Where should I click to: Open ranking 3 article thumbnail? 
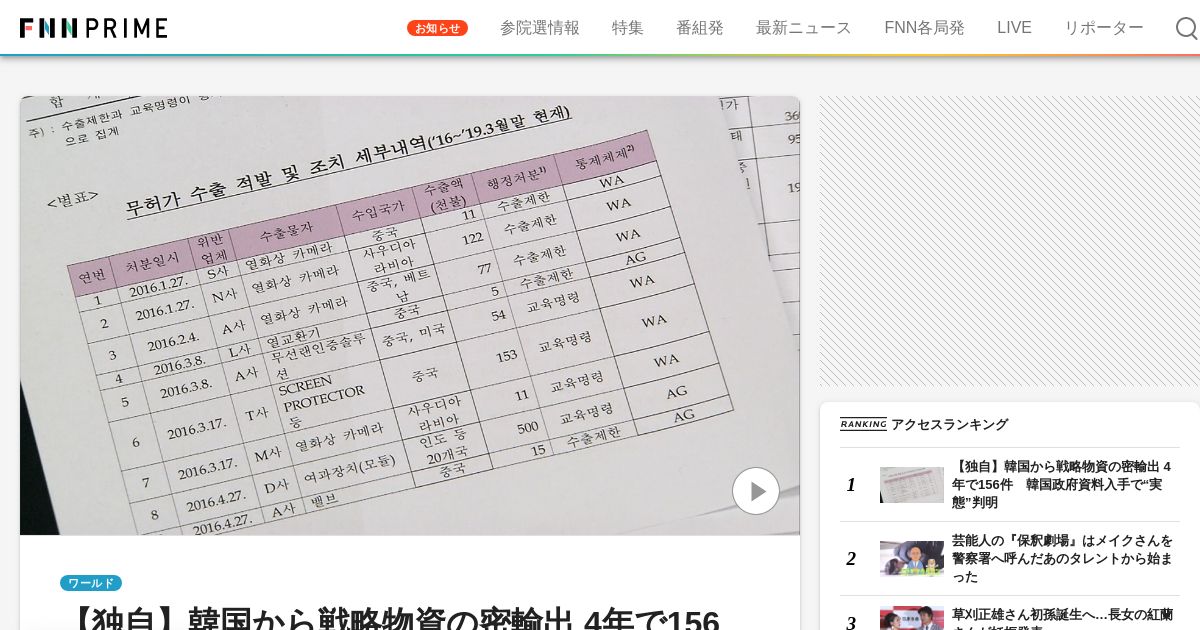tap(912, 618)
